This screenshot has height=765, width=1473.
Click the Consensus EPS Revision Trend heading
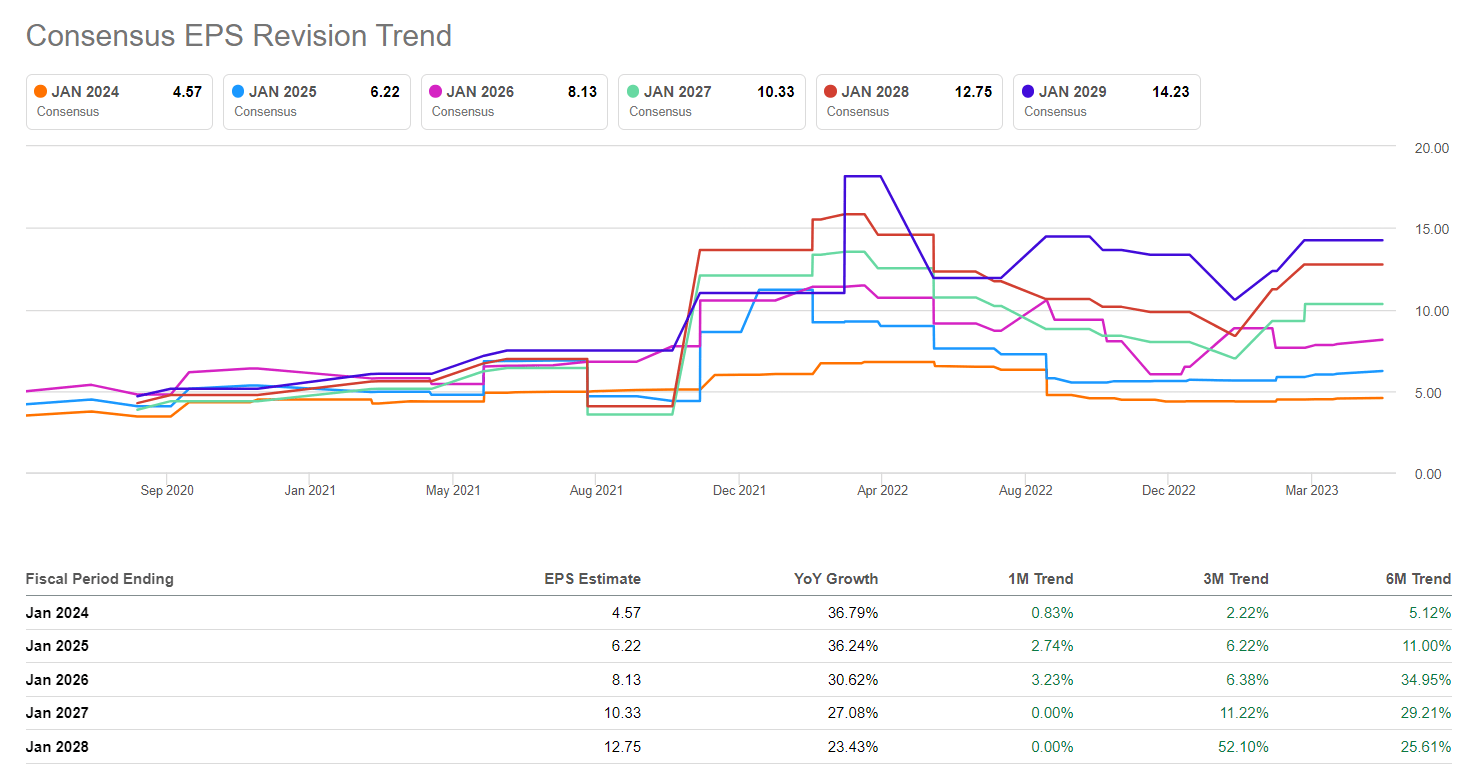point(239,36)
